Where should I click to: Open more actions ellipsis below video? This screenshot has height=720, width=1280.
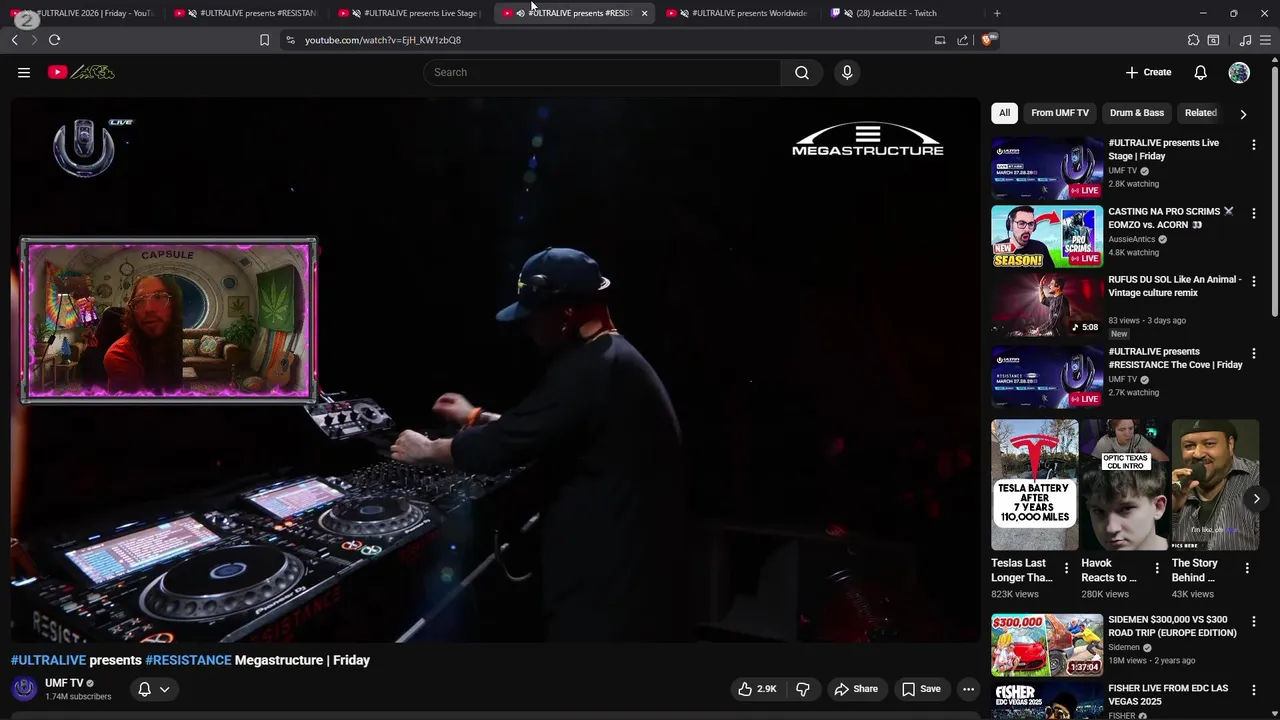click(x=968, y=689)
